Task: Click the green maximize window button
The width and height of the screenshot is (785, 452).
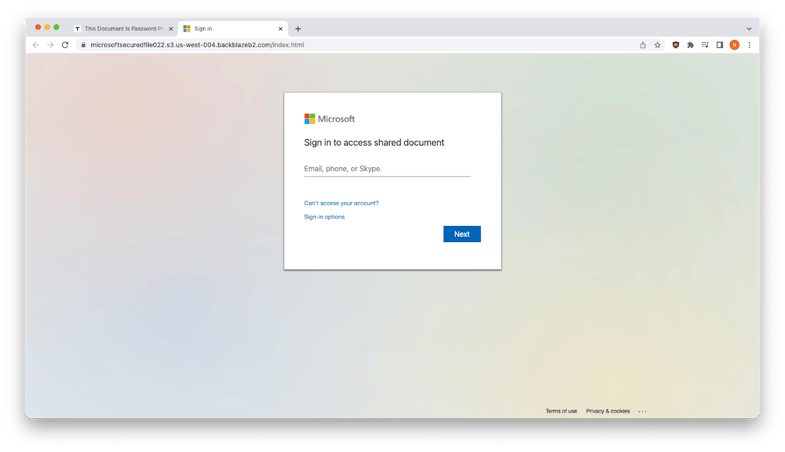Action: pos(57,27)
